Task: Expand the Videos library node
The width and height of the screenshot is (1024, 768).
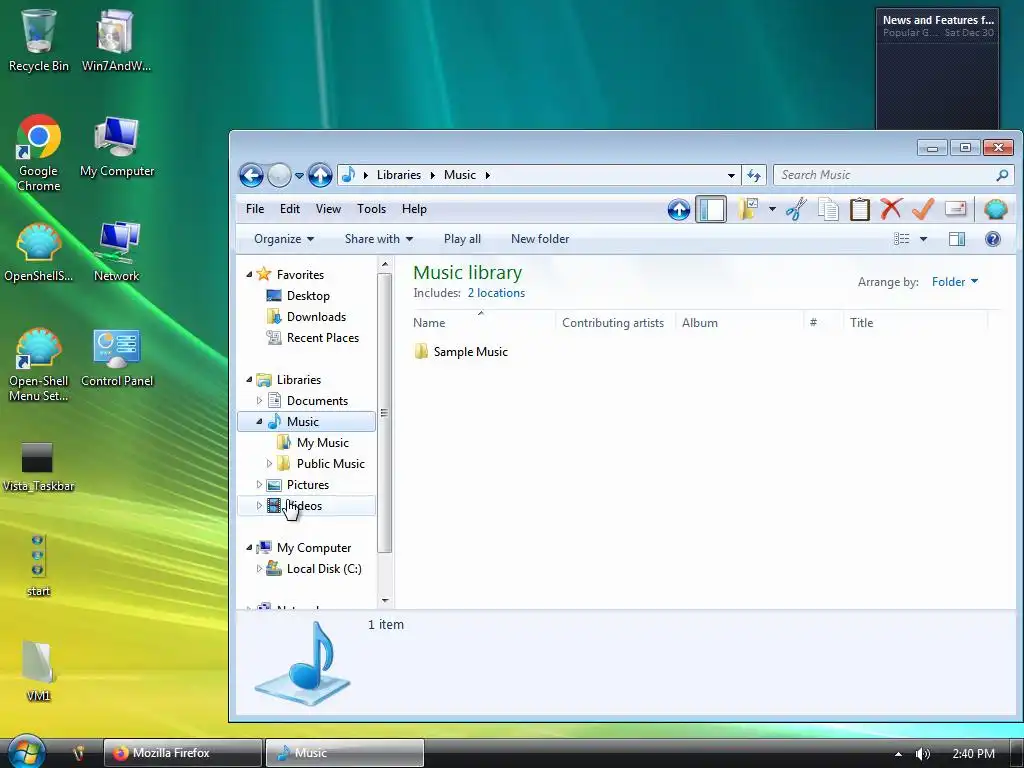Action: point(259,505)
